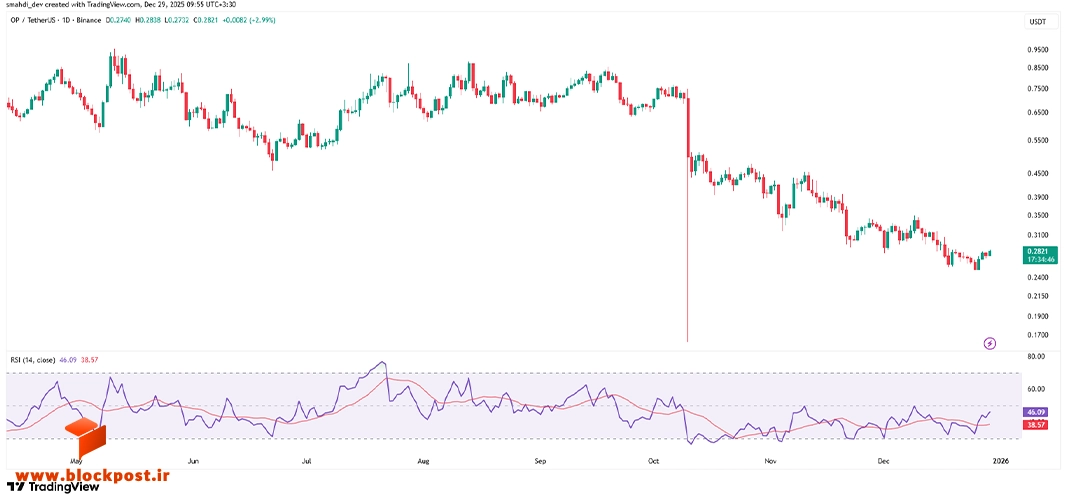Click the purple lightning bolt icon
Viewport: 1066px width, 500px height.
(990, 344)
